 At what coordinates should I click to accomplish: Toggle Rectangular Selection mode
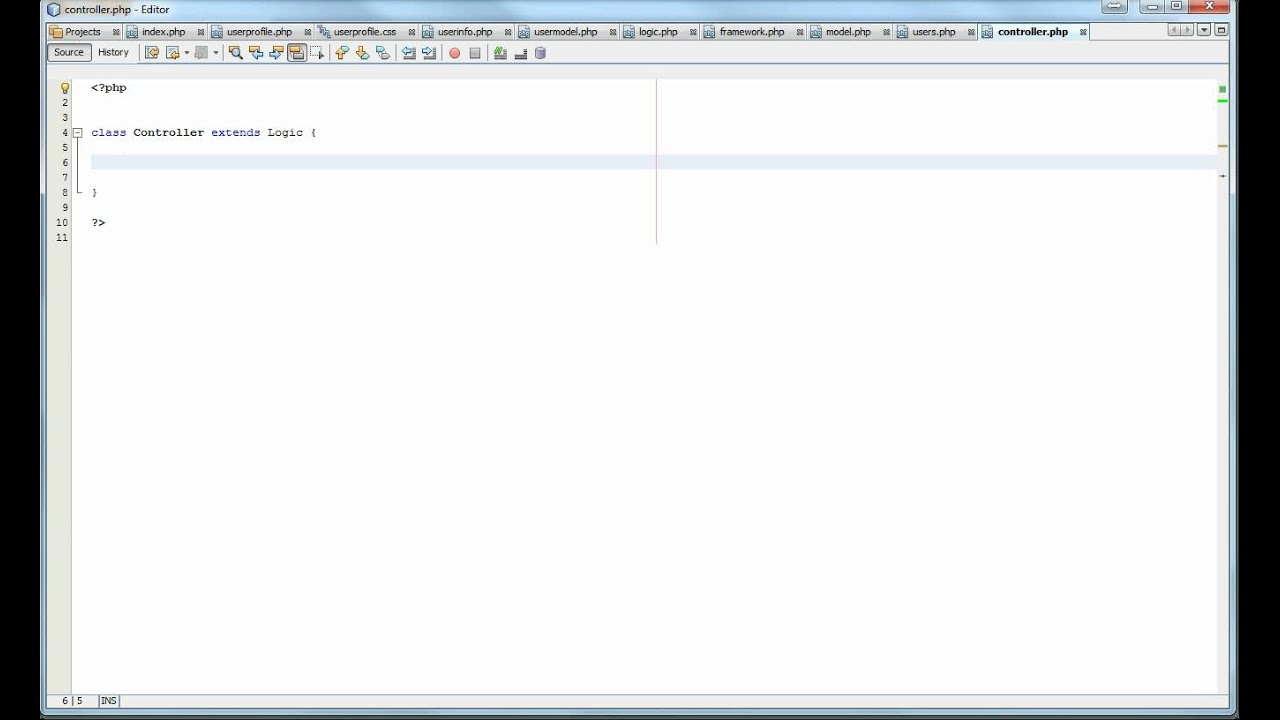tap(318, 52)
